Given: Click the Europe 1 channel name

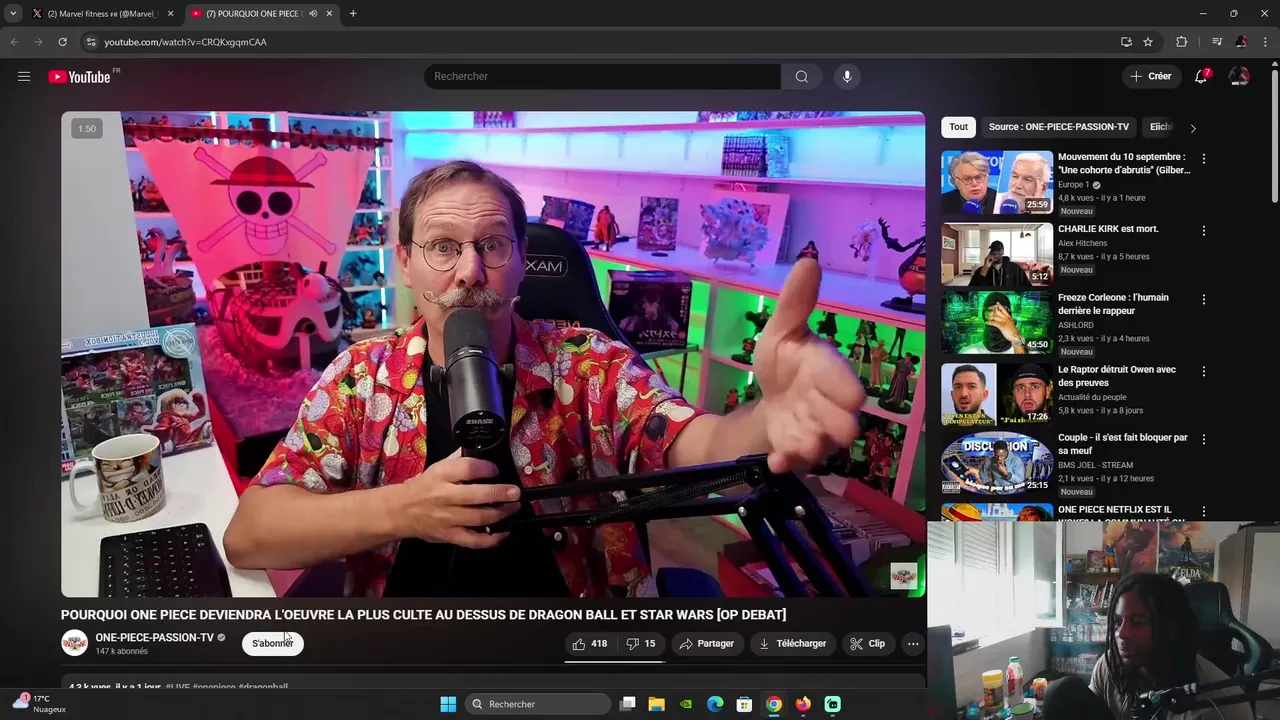Looking at the screenshot, I should (1073, 185).
